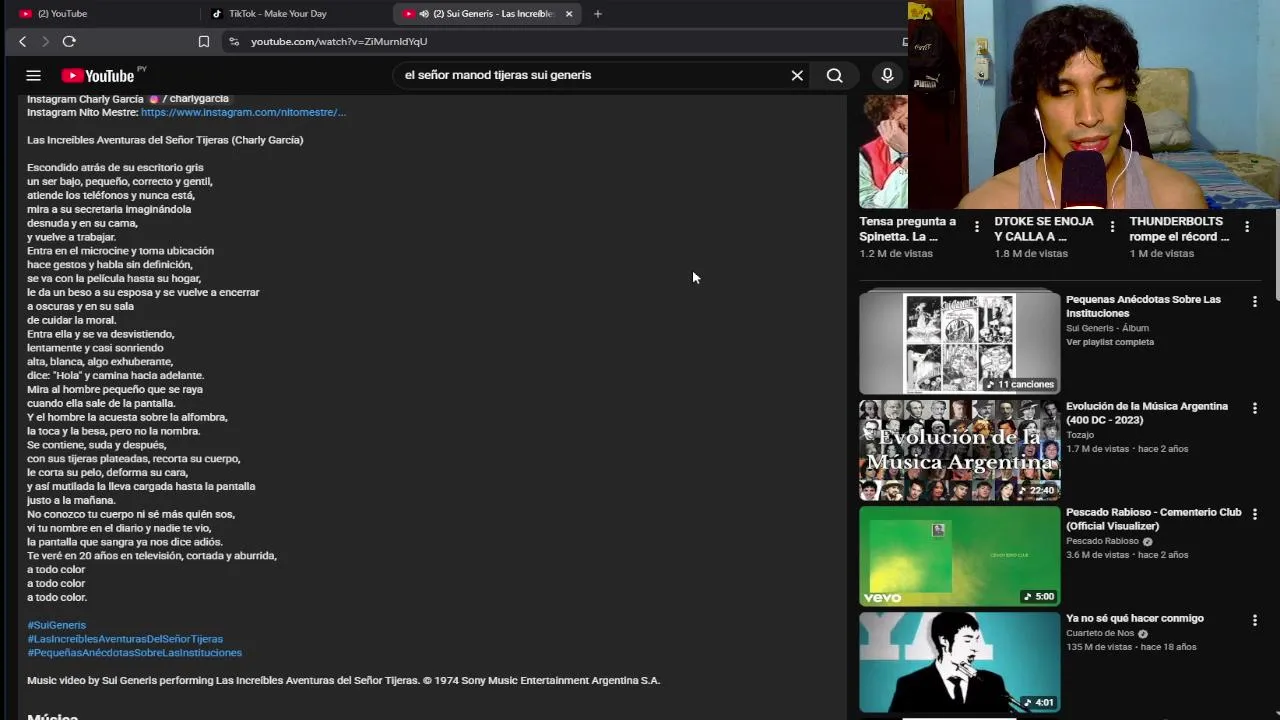1280x720 pixels.
Task: Close the Sui Generis tab
Action: (x=569, y=13)
